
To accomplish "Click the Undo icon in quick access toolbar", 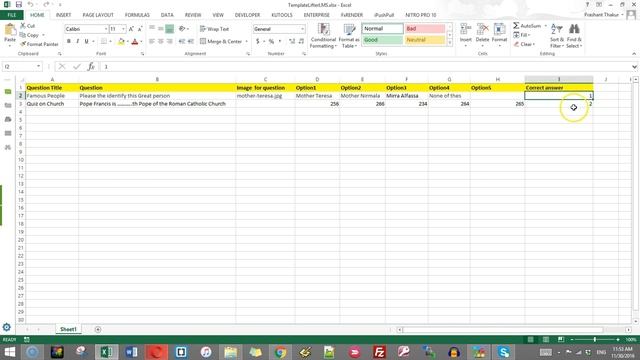I will tap(31, 4).
